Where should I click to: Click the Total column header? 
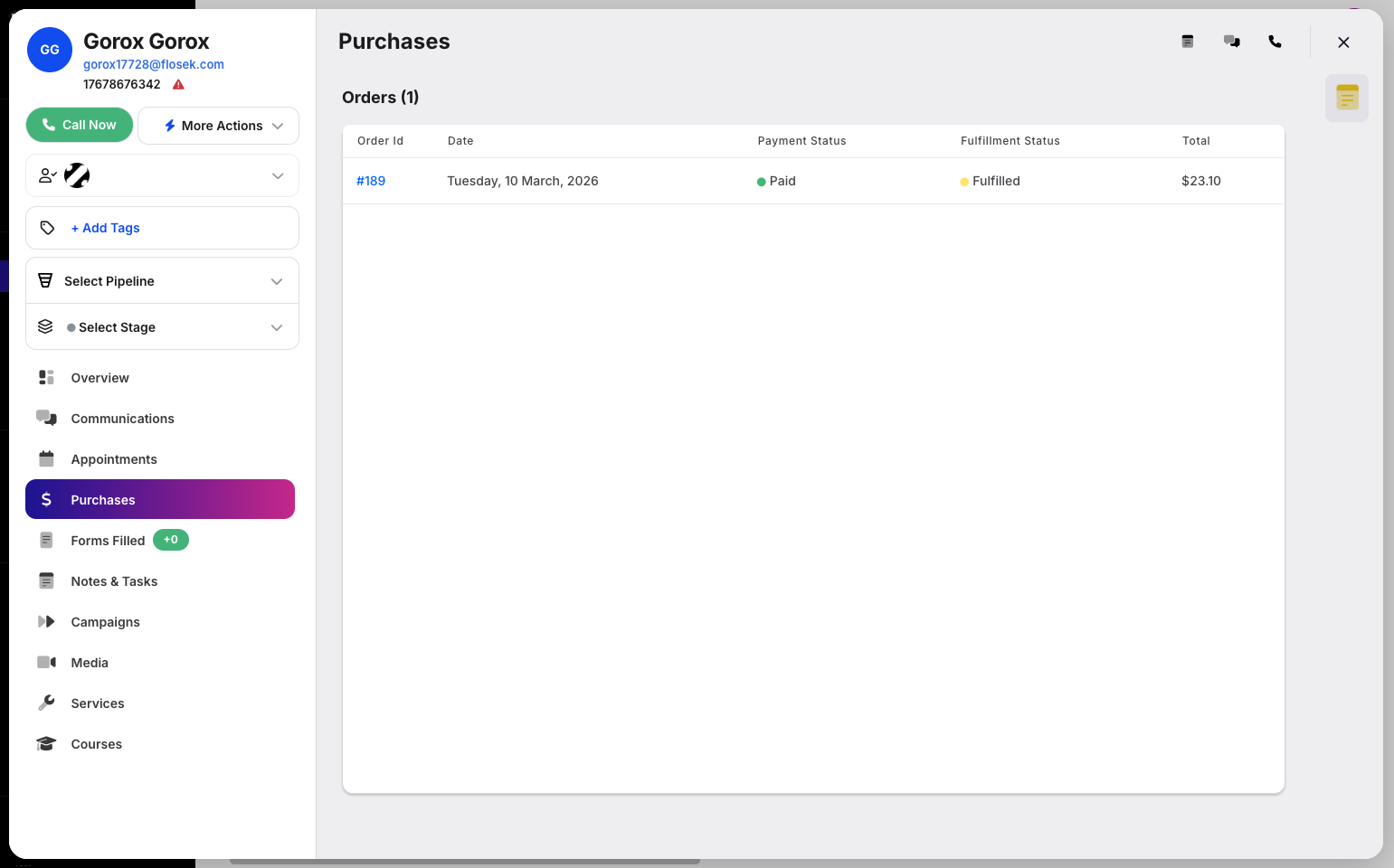[x=1196, y=141]
